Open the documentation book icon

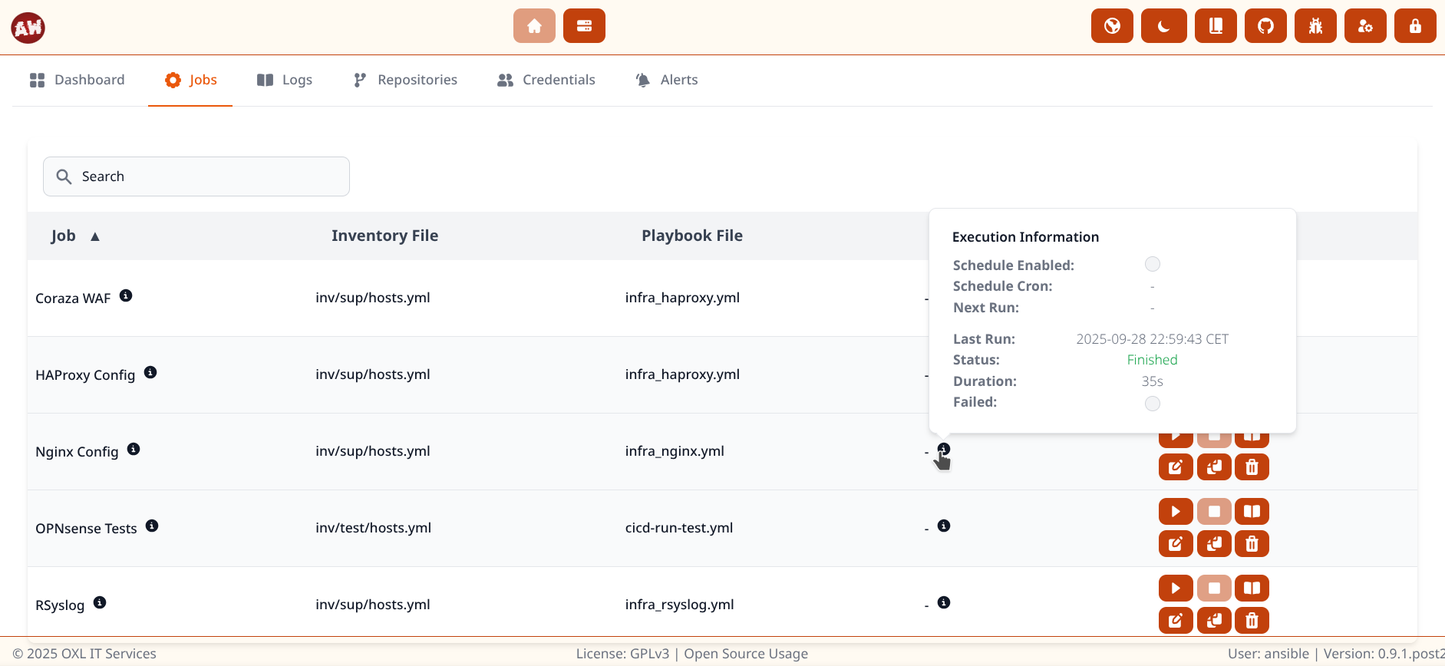1215,25
